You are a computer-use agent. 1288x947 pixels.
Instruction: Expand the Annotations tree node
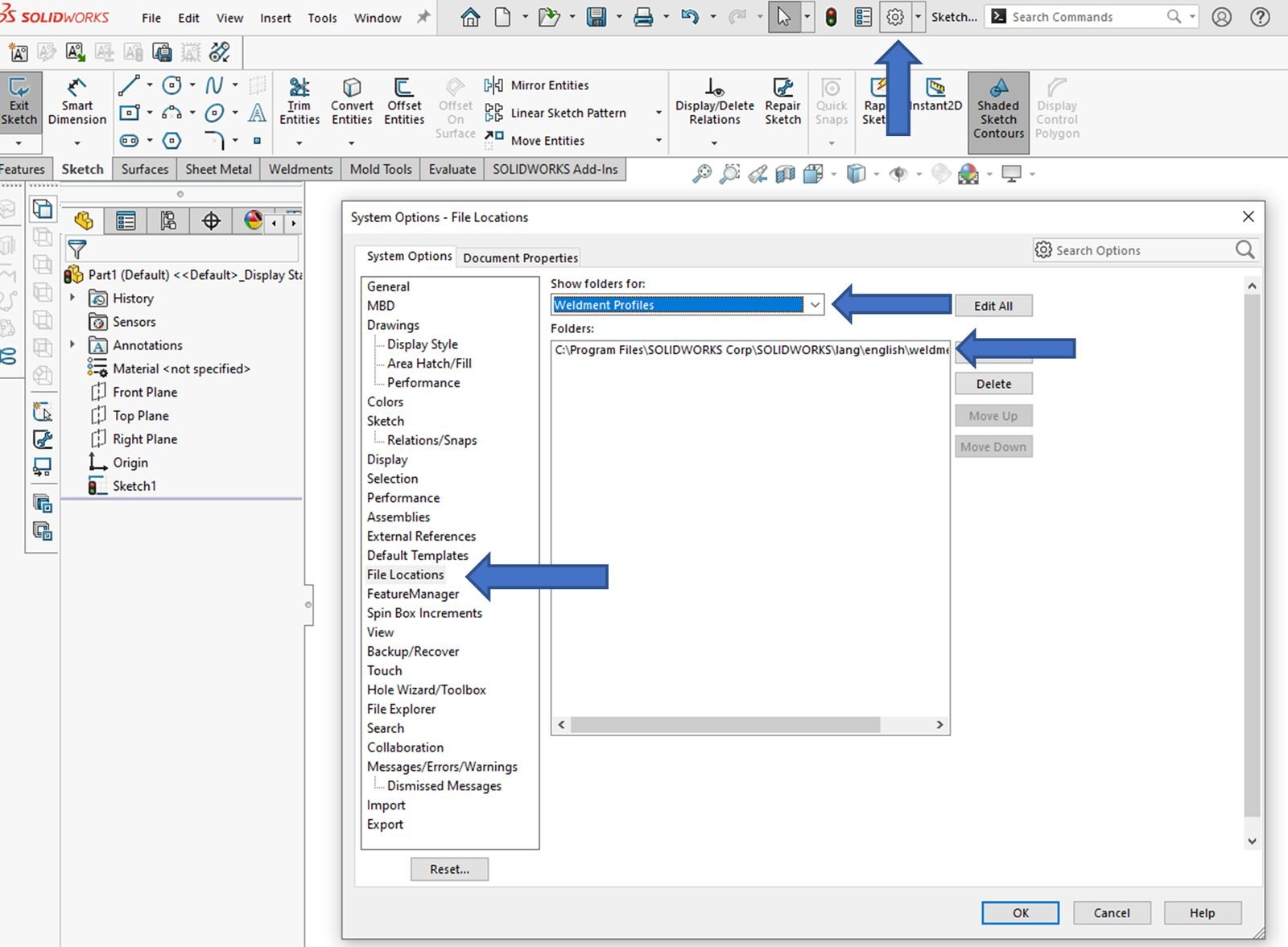72,344
